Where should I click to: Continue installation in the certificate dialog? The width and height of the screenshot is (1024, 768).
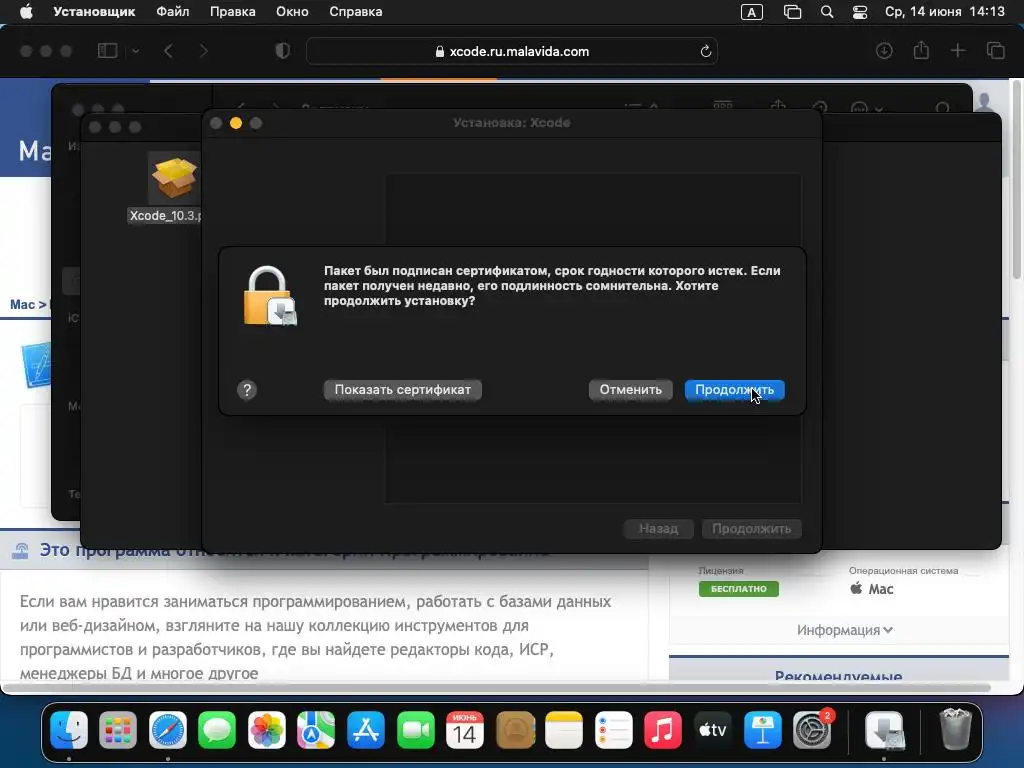point(734,390)
